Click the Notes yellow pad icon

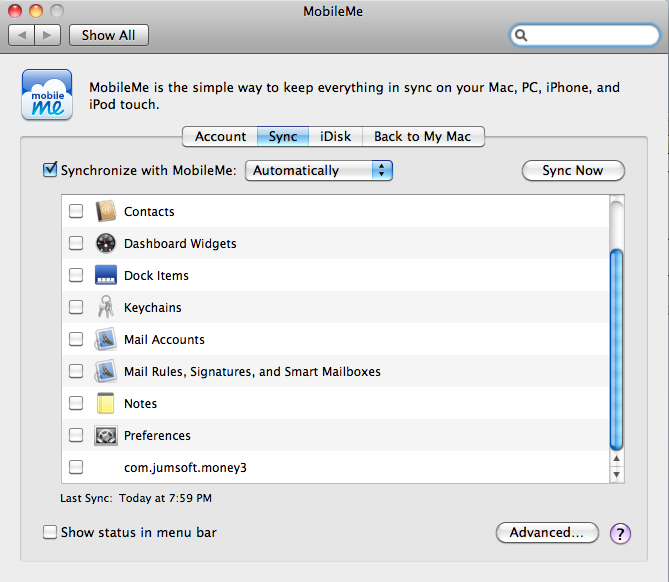[x=105, y=403]
